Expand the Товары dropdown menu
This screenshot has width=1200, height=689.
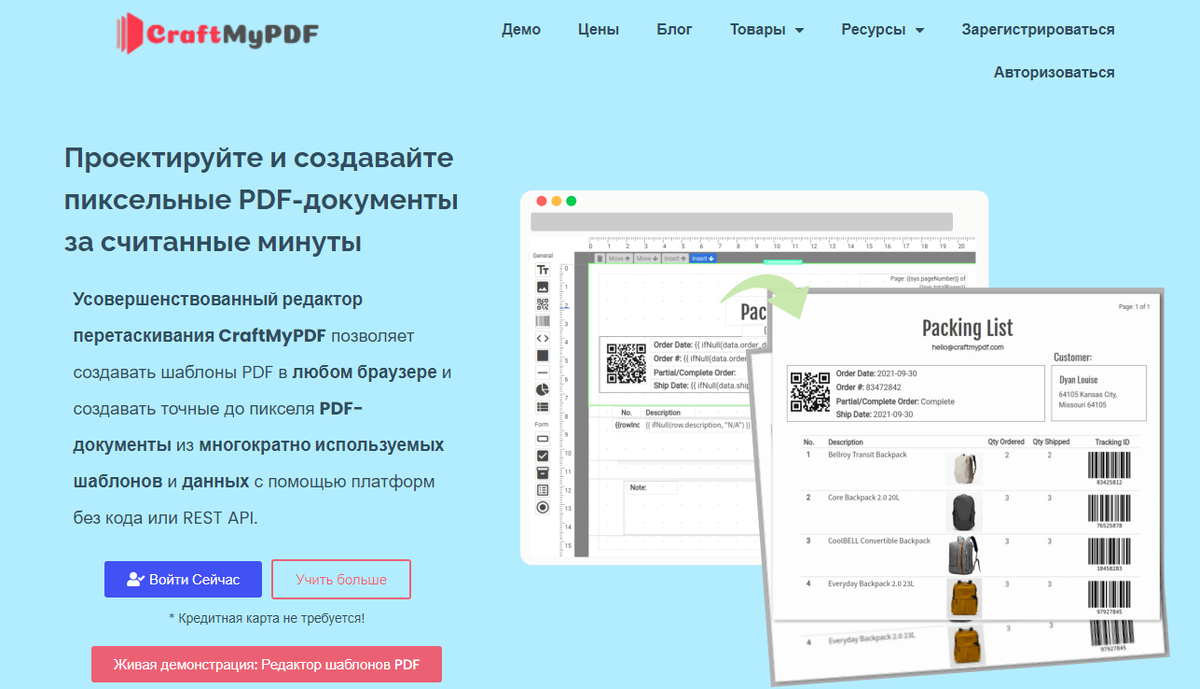(766, 30)
